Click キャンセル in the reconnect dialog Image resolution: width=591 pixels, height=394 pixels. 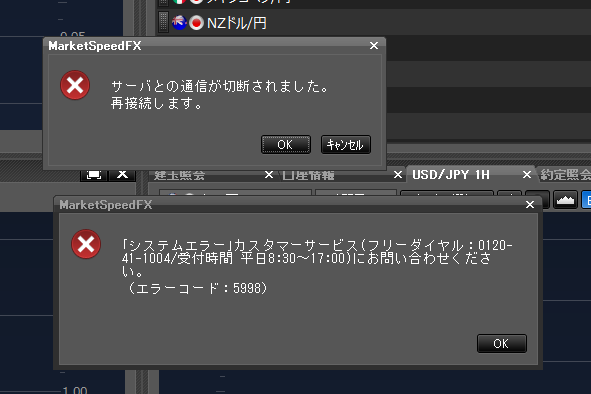[346, 144]
